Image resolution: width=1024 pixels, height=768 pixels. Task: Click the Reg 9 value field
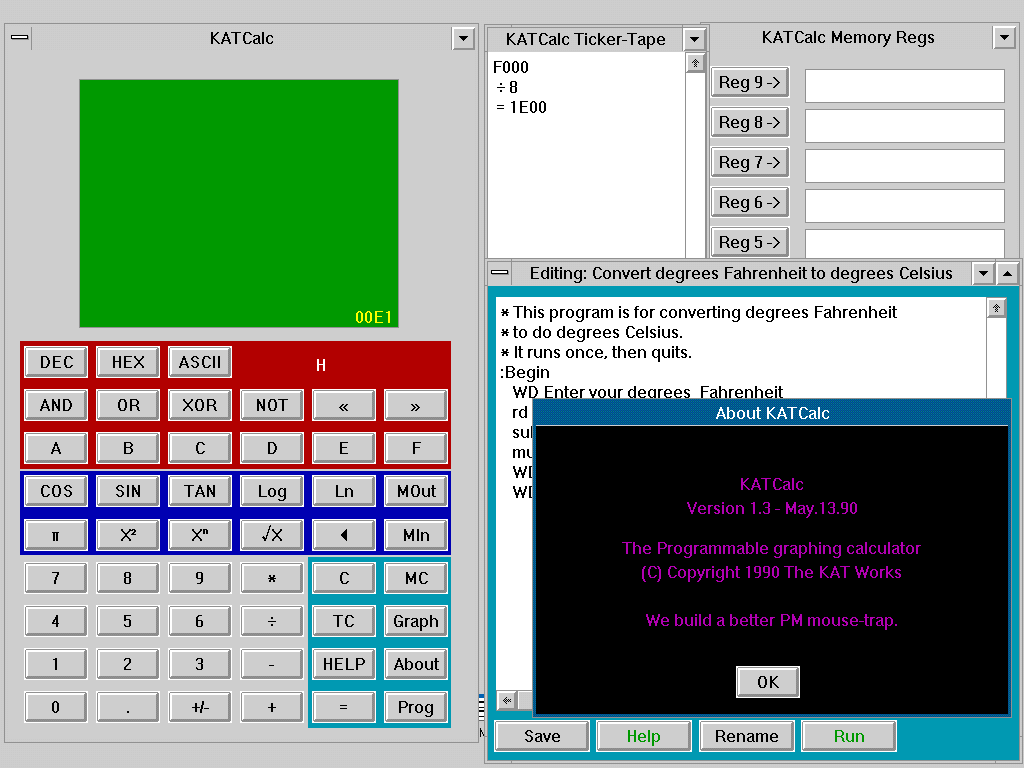click(904, 86)
